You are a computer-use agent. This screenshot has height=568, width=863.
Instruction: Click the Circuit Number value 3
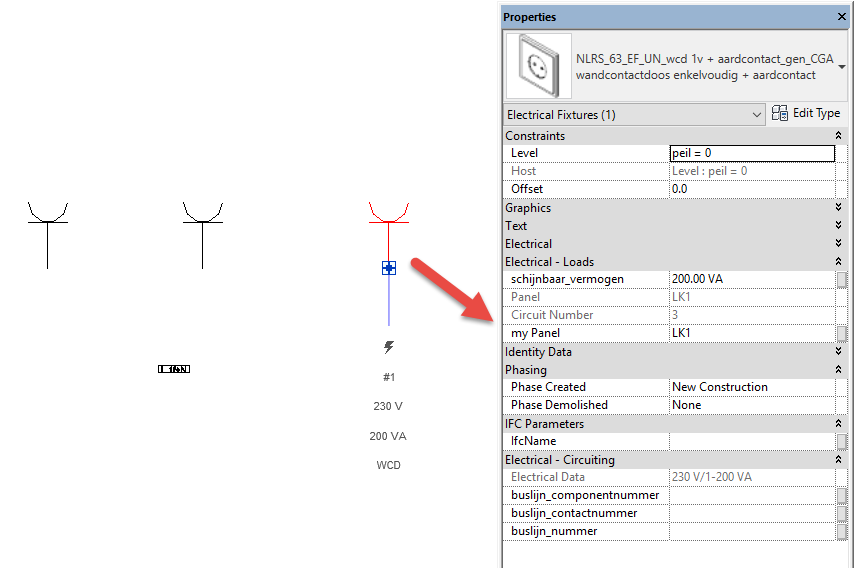675,315
